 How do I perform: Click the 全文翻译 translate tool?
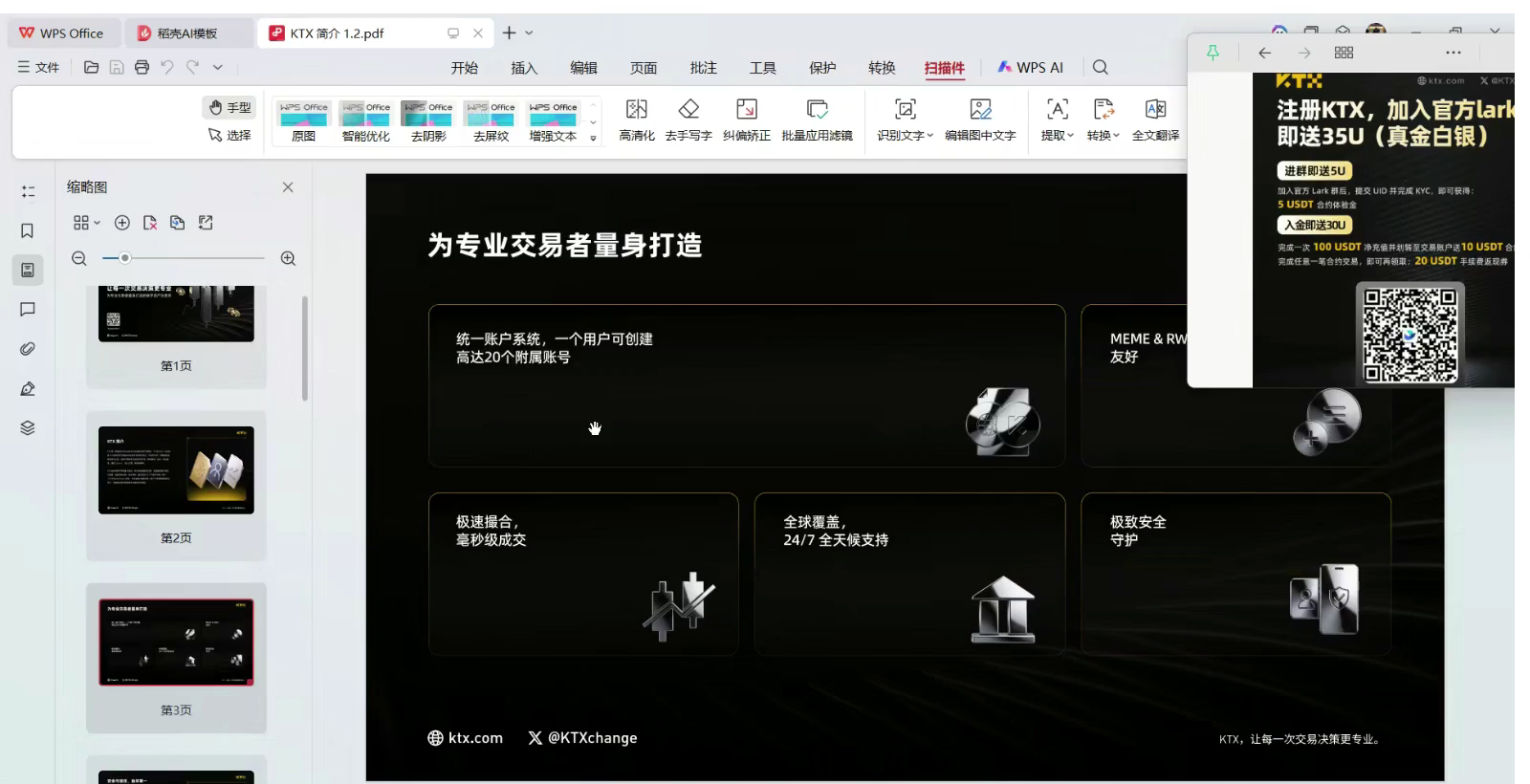(x=1155, y=120)
